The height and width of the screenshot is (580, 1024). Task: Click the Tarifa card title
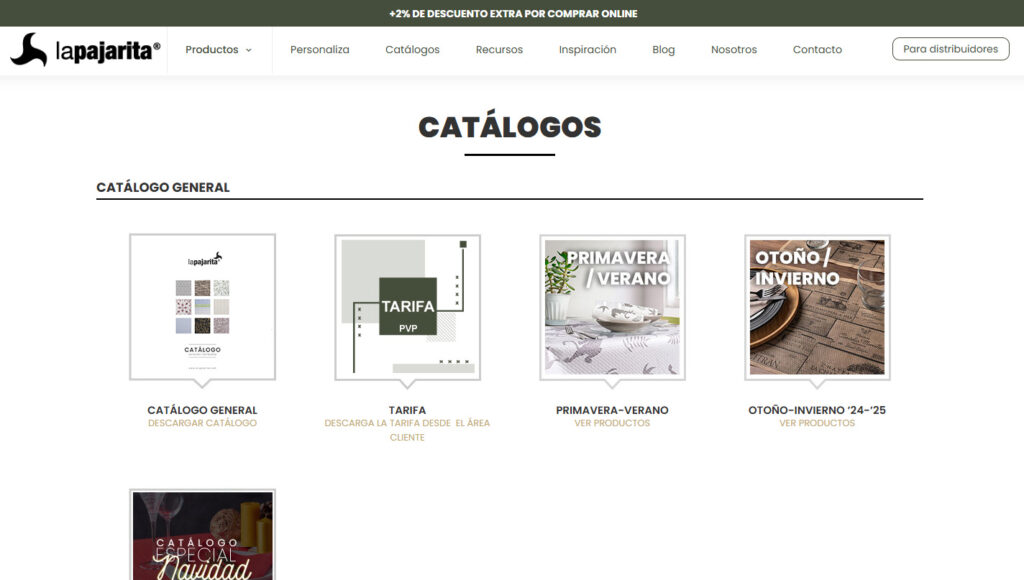(x=407, y=410)
